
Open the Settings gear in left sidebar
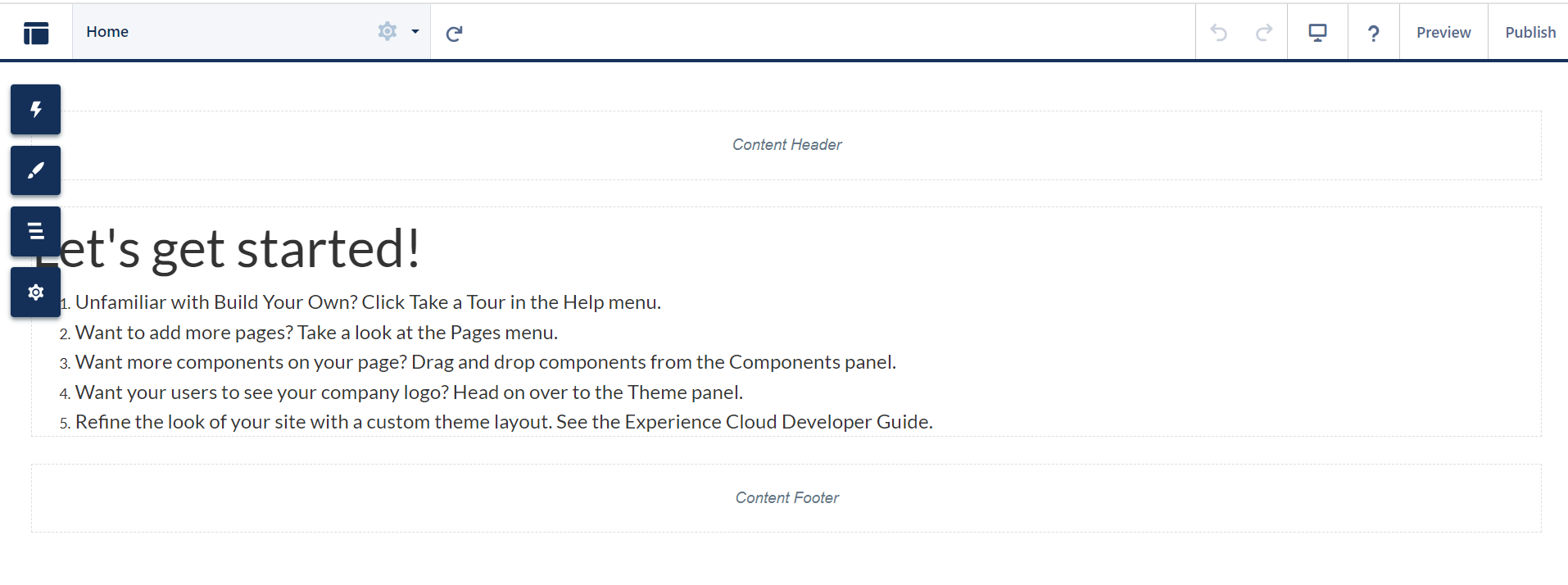tap(35, 292)
